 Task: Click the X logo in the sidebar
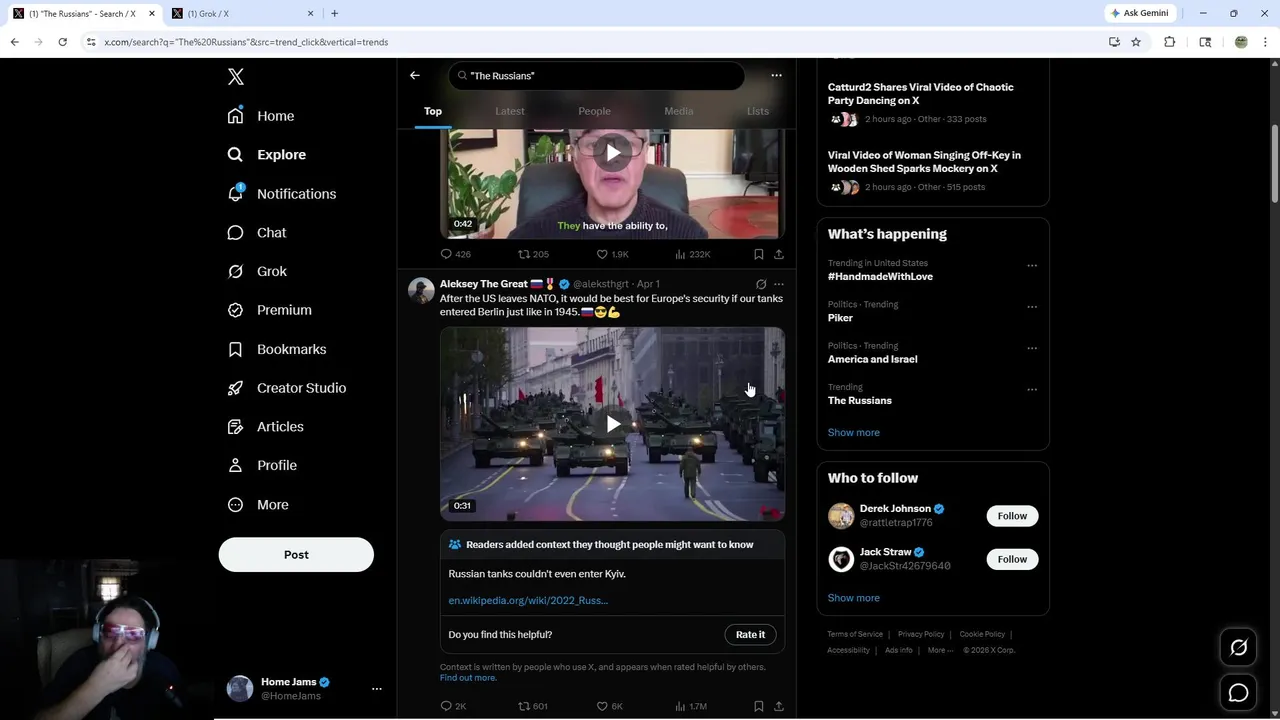(x=235, y=77)
